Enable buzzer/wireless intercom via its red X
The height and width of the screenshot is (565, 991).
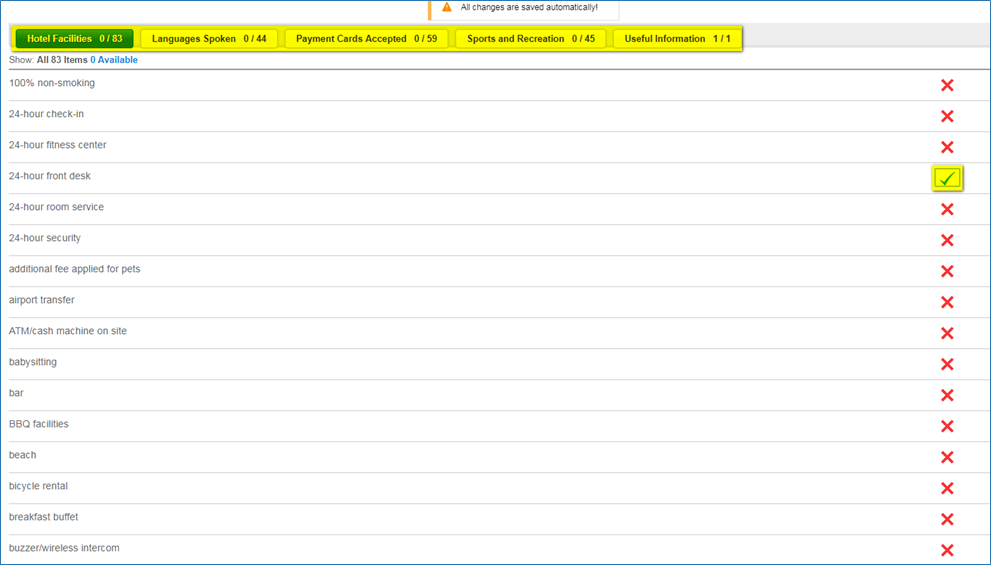pyautogui.click(x=947, y=550)
